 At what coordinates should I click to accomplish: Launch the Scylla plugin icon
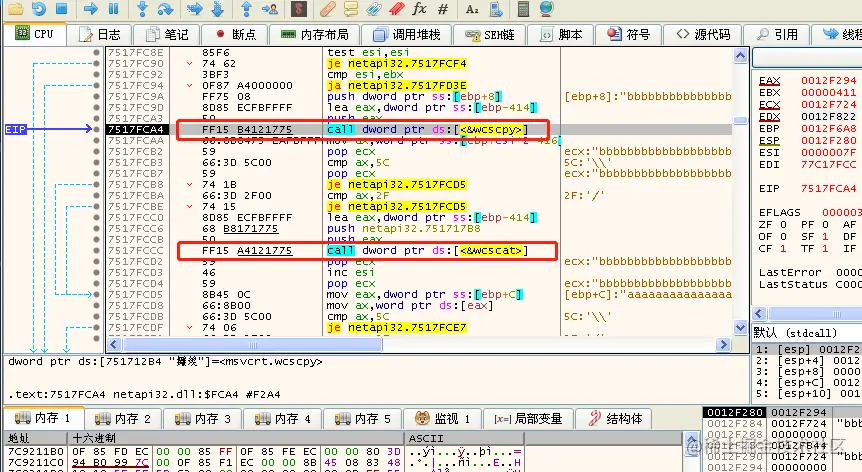tap(299, 8)
